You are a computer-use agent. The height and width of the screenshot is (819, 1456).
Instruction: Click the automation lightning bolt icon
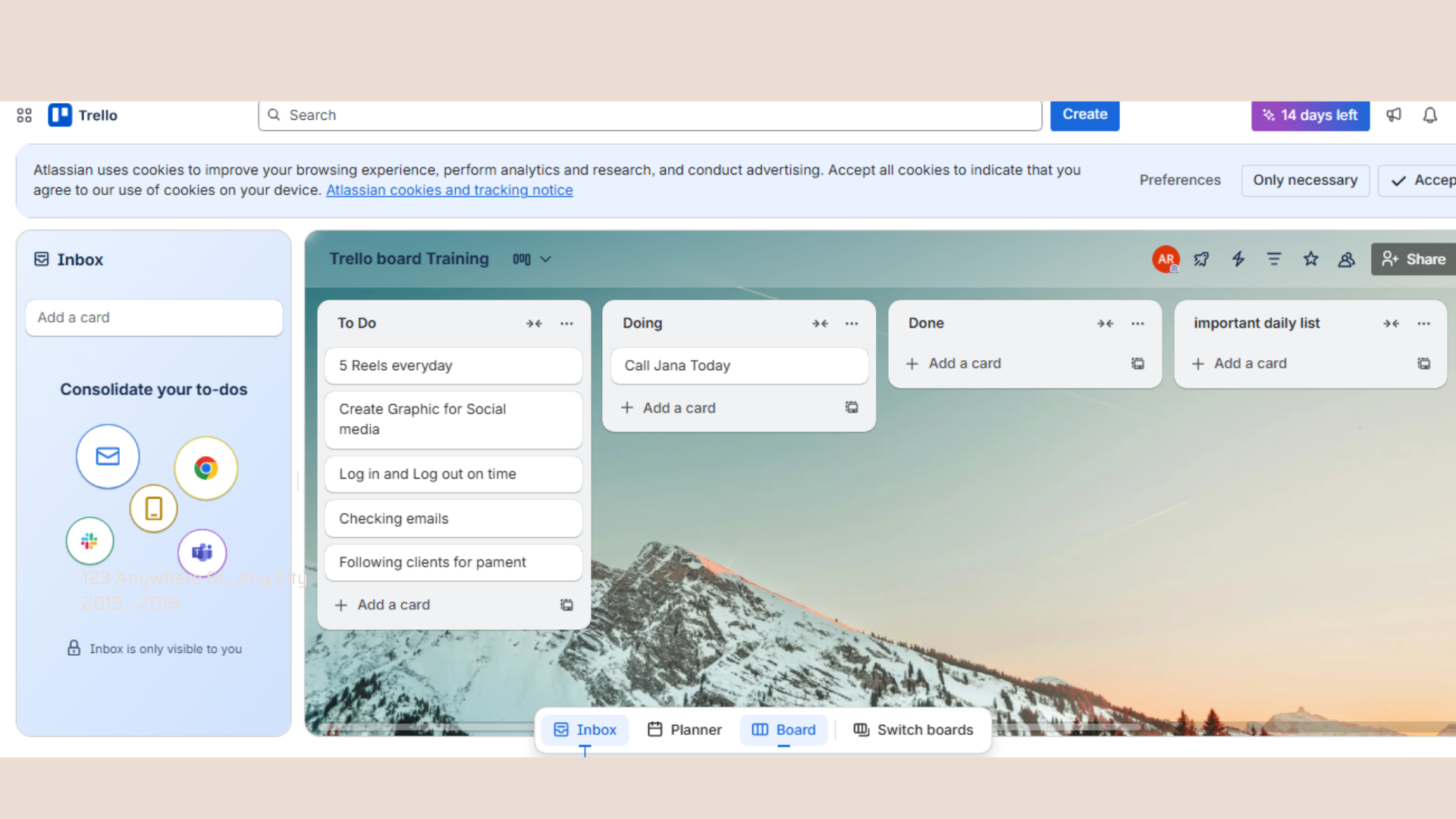point(1238,259)
